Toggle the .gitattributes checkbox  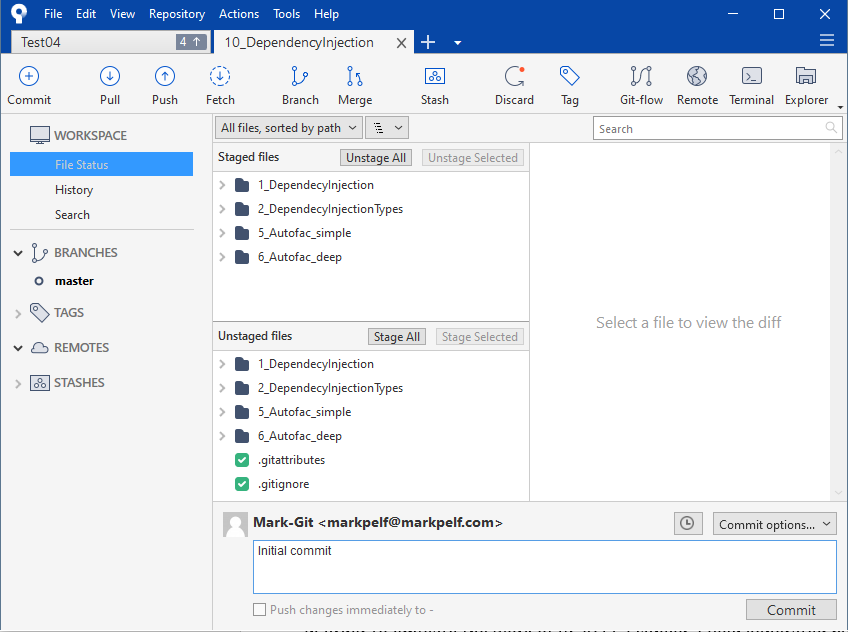pos(242,460)
